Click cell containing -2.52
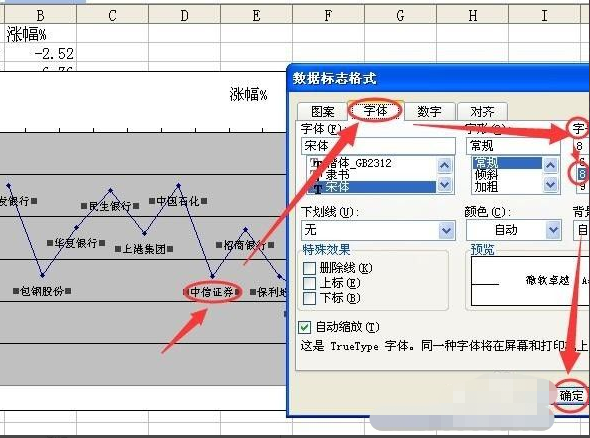The image size is (590, 438). (40, 53)
